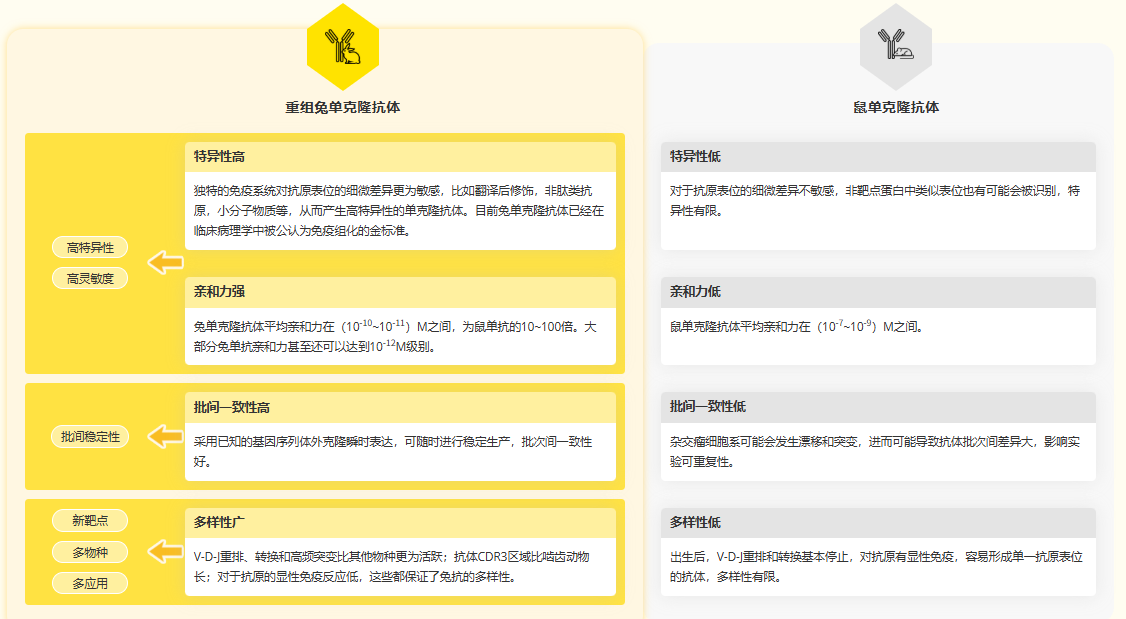Click the arrow beside the 多物种 tag
This screenshot has height=619, width=1126.
165,552
